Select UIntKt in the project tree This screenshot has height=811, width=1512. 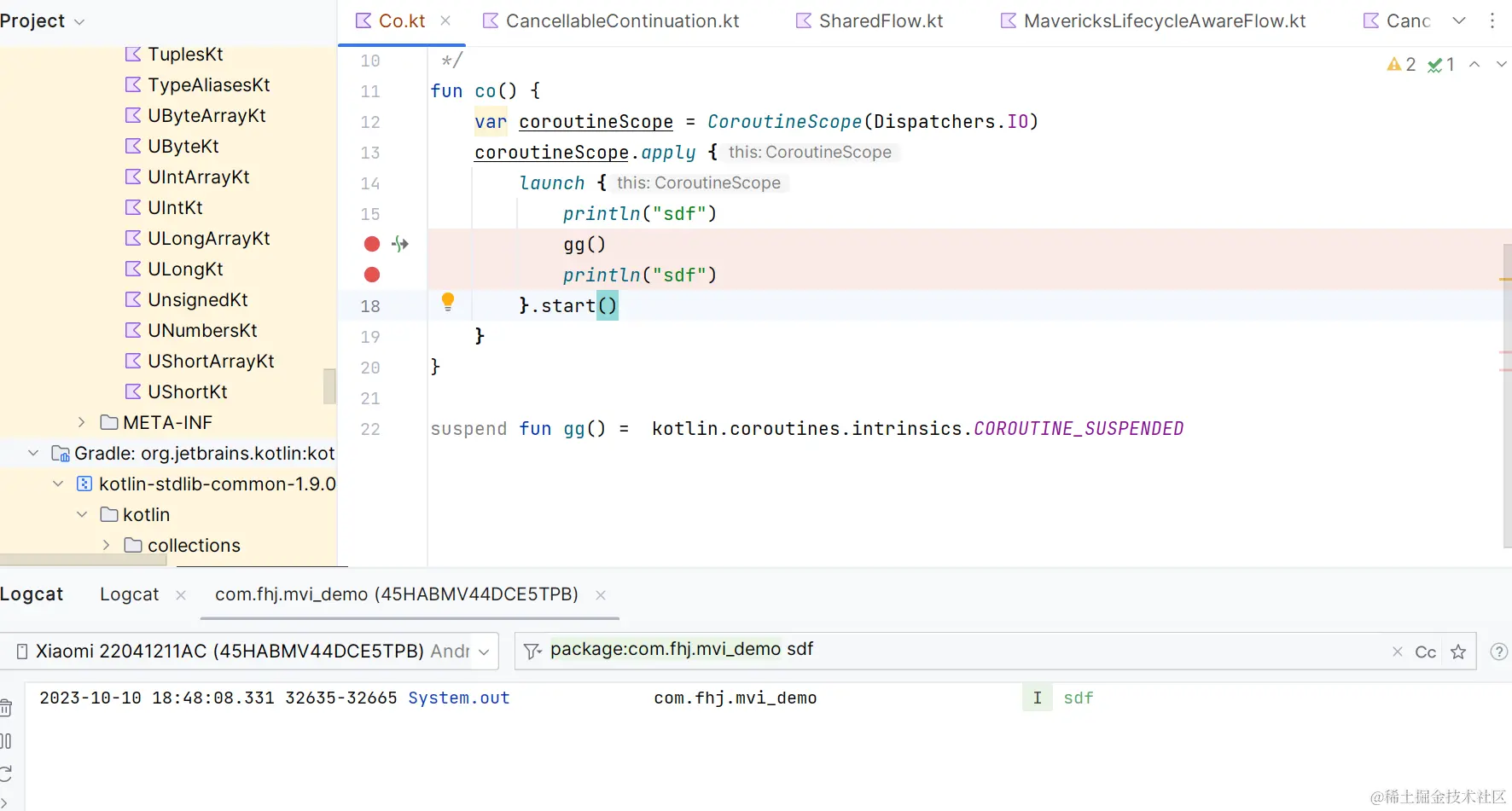(175, 208)
